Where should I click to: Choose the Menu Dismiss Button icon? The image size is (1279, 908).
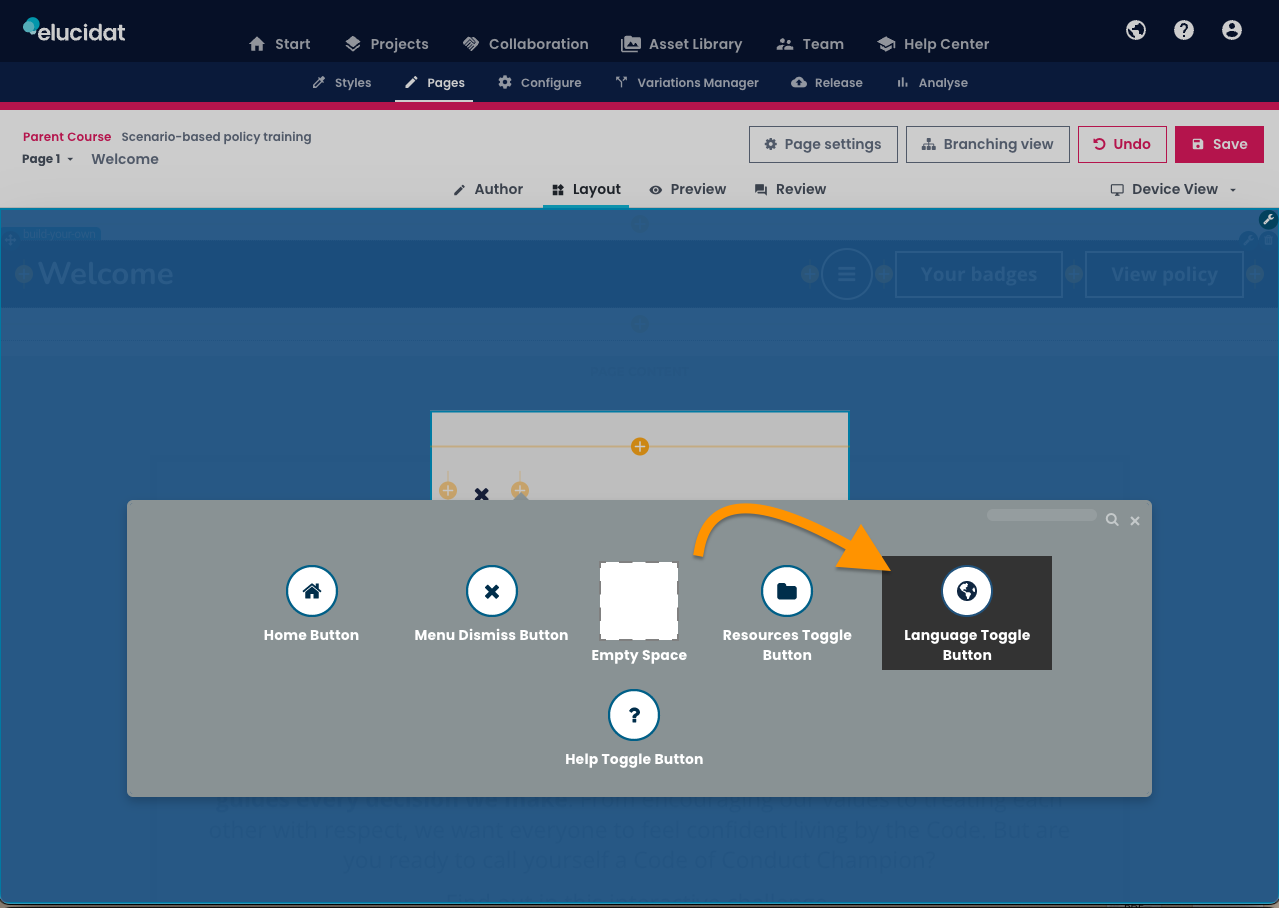coord(491,592)
